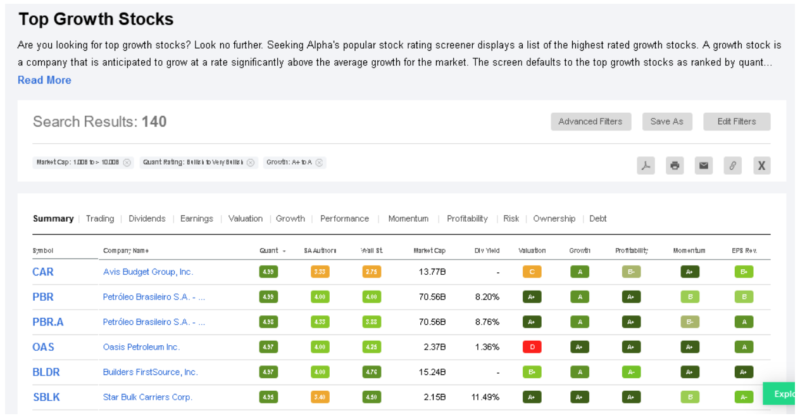Open Petróleo Brasileiro link in PBR.A row
This screenshot has width=800, height=418.
tap(154, 322)
